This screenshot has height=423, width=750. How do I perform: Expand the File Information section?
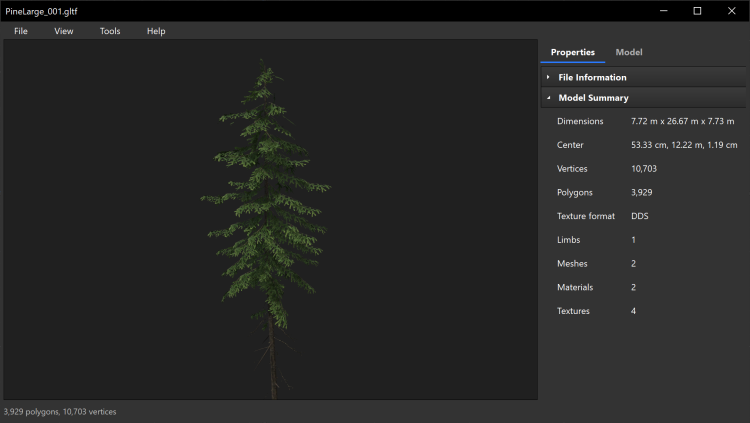(x=593, y=77)
